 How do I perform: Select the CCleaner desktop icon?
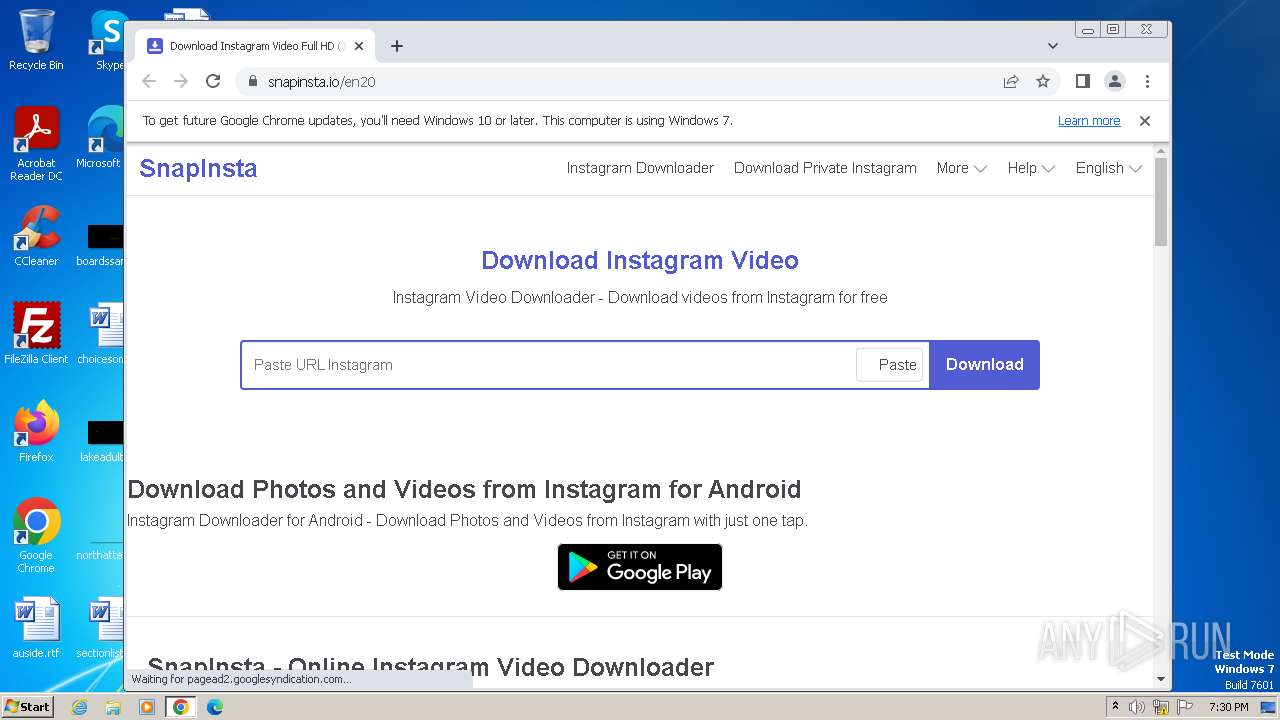[36, 236]
